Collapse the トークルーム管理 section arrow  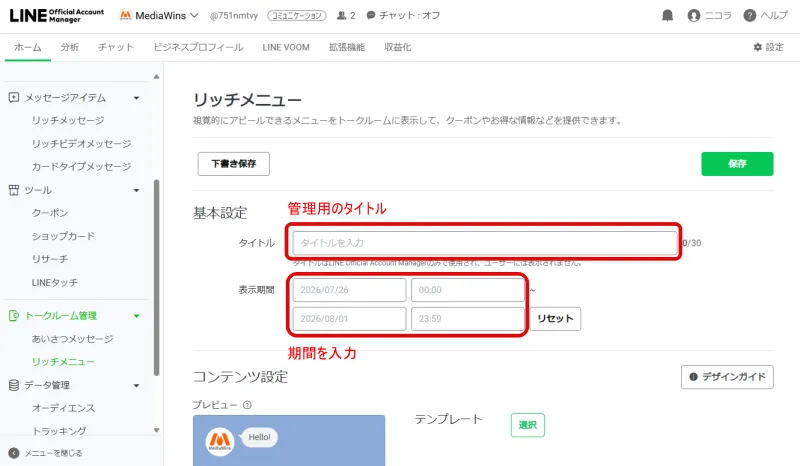(x=136, y=316)
